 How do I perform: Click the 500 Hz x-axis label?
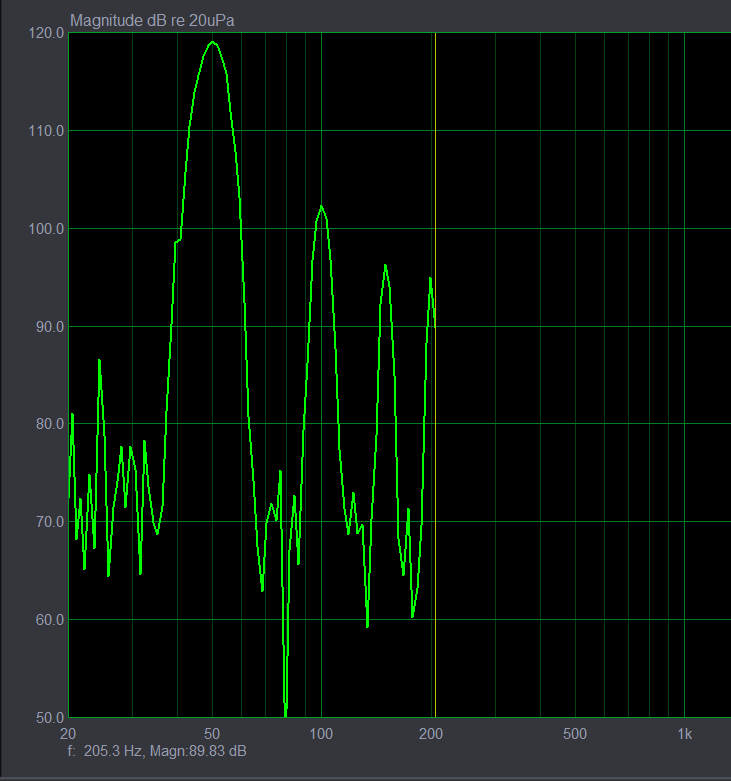(x=575, y=734)
